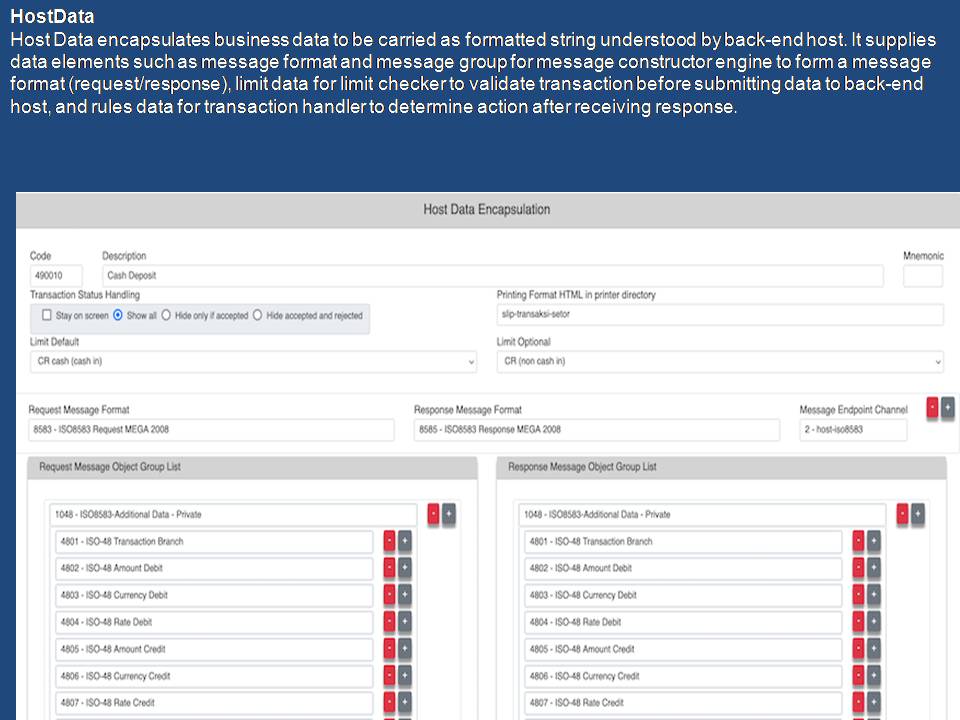Click the Printing Format HTML field
Image resolution: width=960 pixels, height=720 pixels.
click(720, 315)
